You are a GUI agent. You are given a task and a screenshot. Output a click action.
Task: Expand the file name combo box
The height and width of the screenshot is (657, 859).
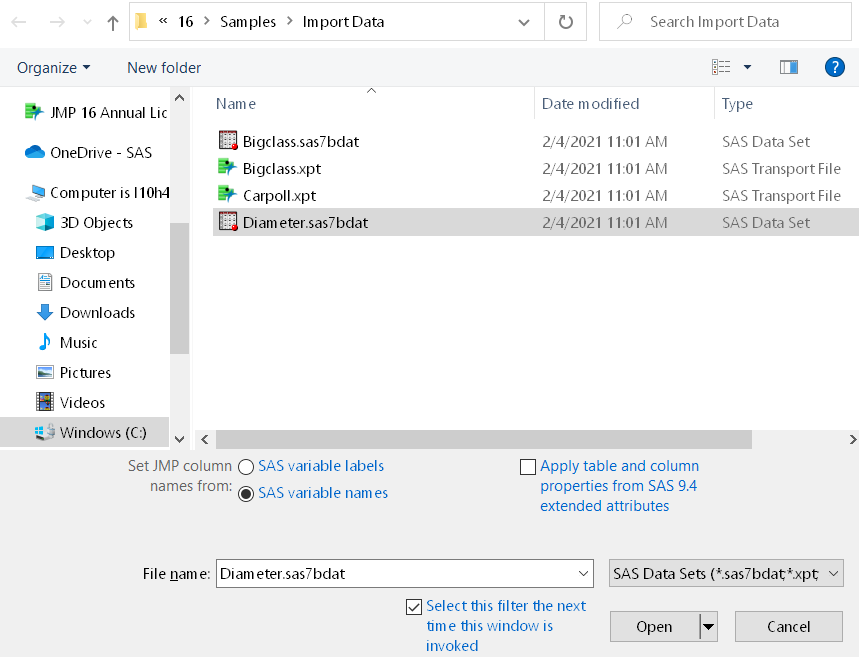pyautogui.click(x=584, y=573)
